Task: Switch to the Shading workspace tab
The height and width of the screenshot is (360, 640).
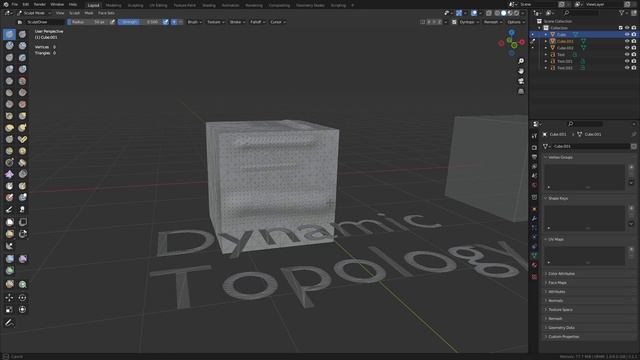Action: click(209, 5)
